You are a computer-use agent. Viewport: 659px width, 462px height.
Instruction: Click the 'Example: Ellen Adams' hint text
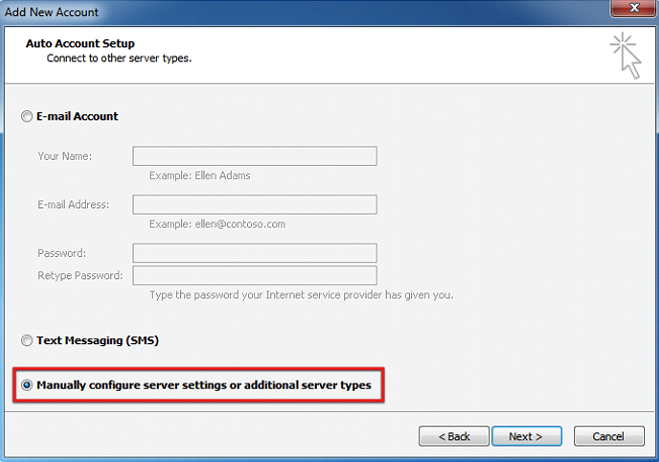(200, 175)
